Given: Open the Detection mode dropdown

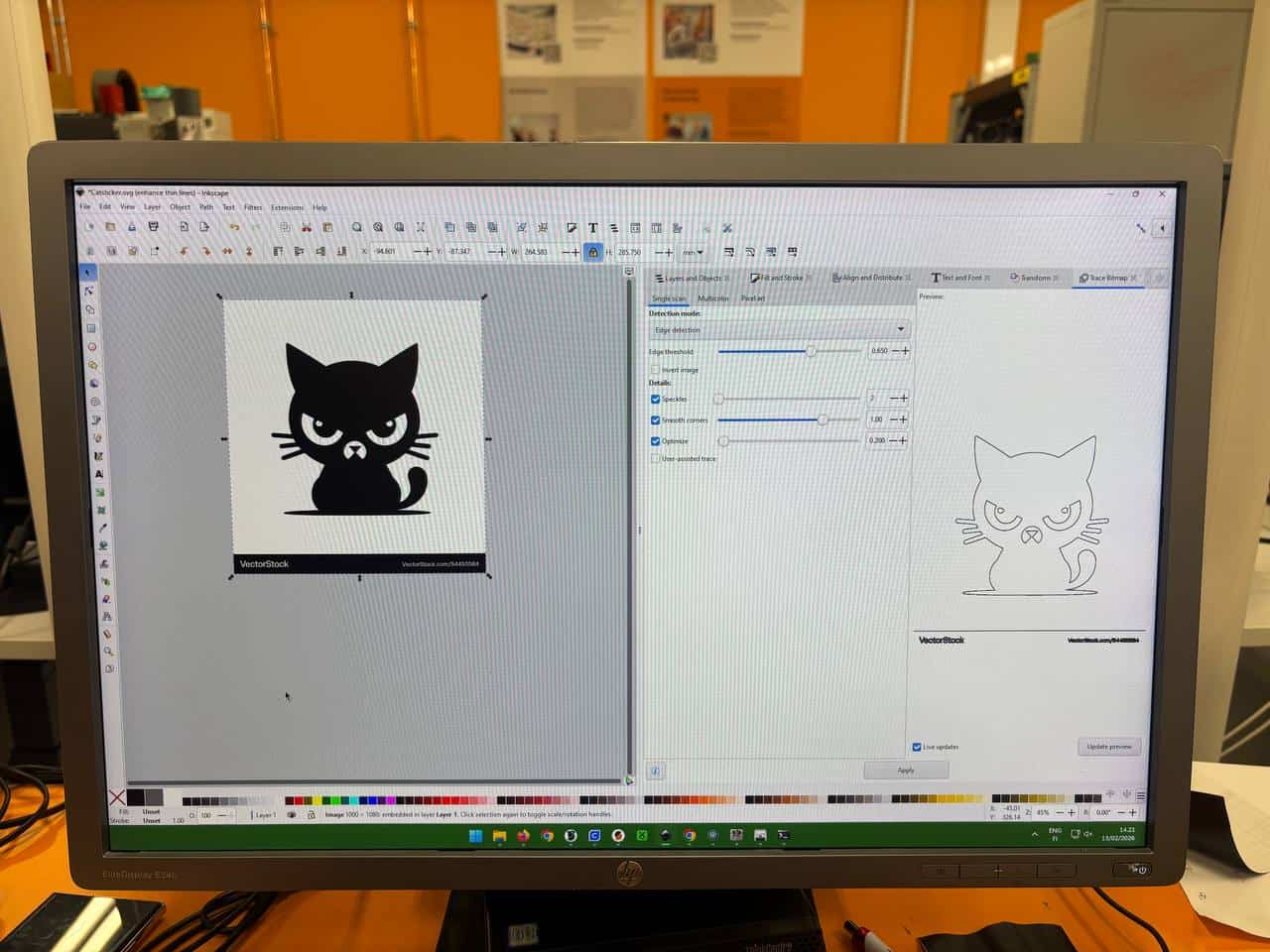Looking at the screenshot, I should [x=779, y=329].
